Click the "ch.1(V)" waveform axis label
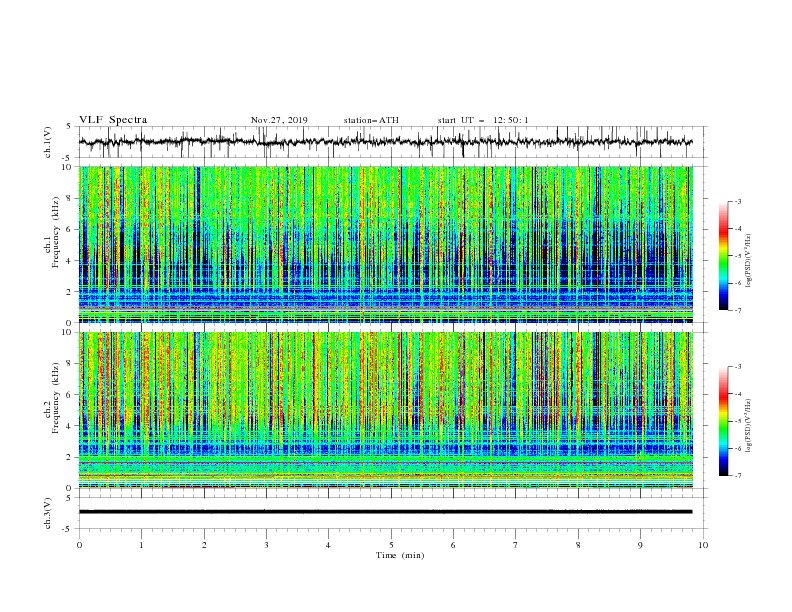792x612 pixels. pyautogui.click(x=48, y=142)
